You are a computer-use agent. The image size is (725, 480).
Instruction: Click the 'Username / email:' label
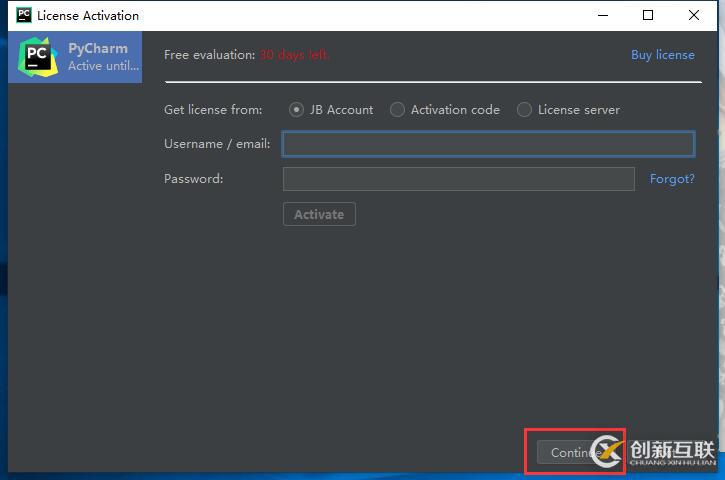point(217,144)
